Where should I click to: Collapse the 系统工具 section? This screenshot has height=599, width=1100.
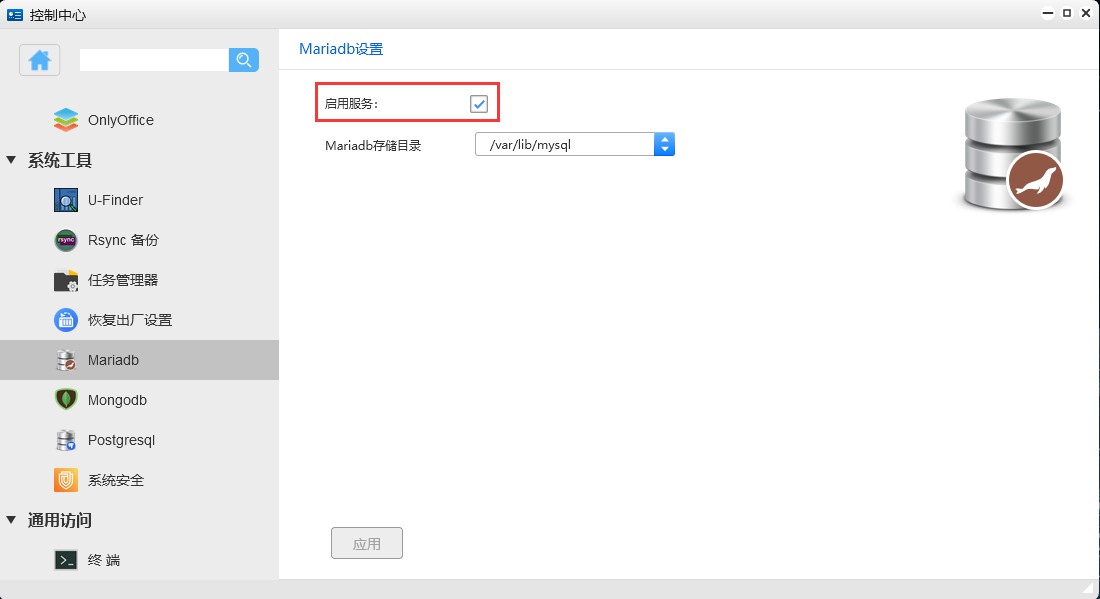click(12, 160)
